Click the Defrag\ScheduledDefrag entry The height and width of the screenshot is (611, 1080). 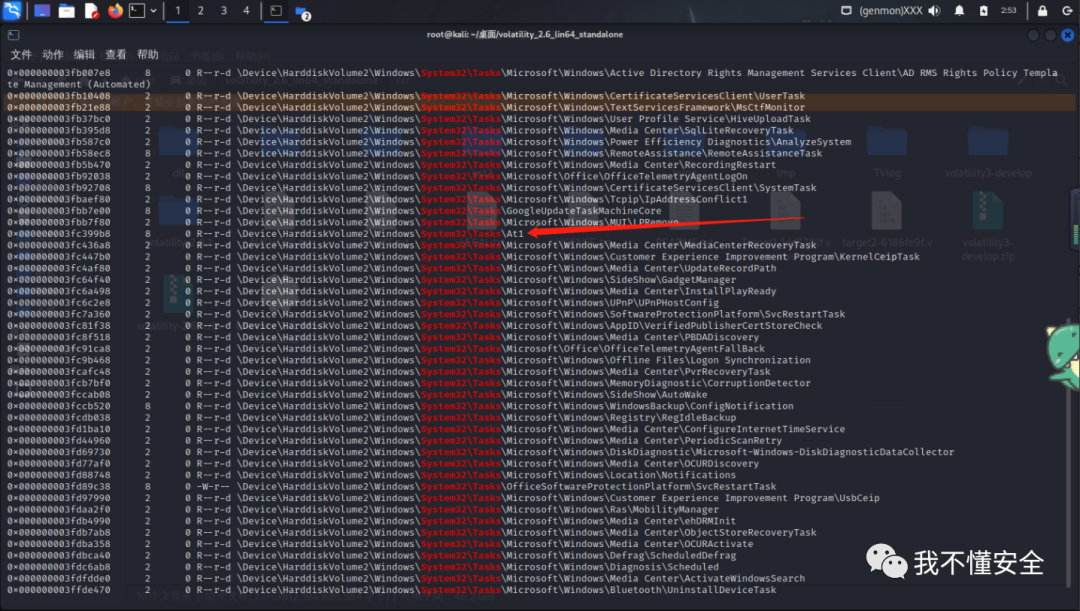click(672, 555)
